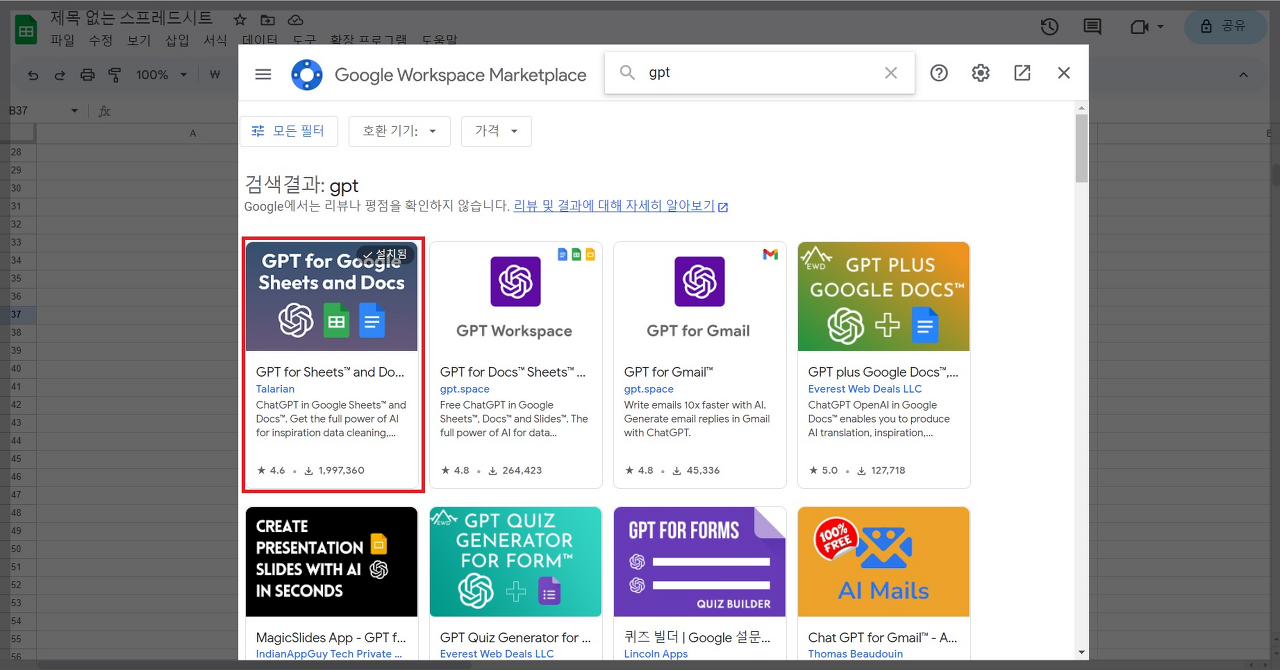Screen dimensions: 1280x670
Task: Select row header 37
Action: coord(16,314)
